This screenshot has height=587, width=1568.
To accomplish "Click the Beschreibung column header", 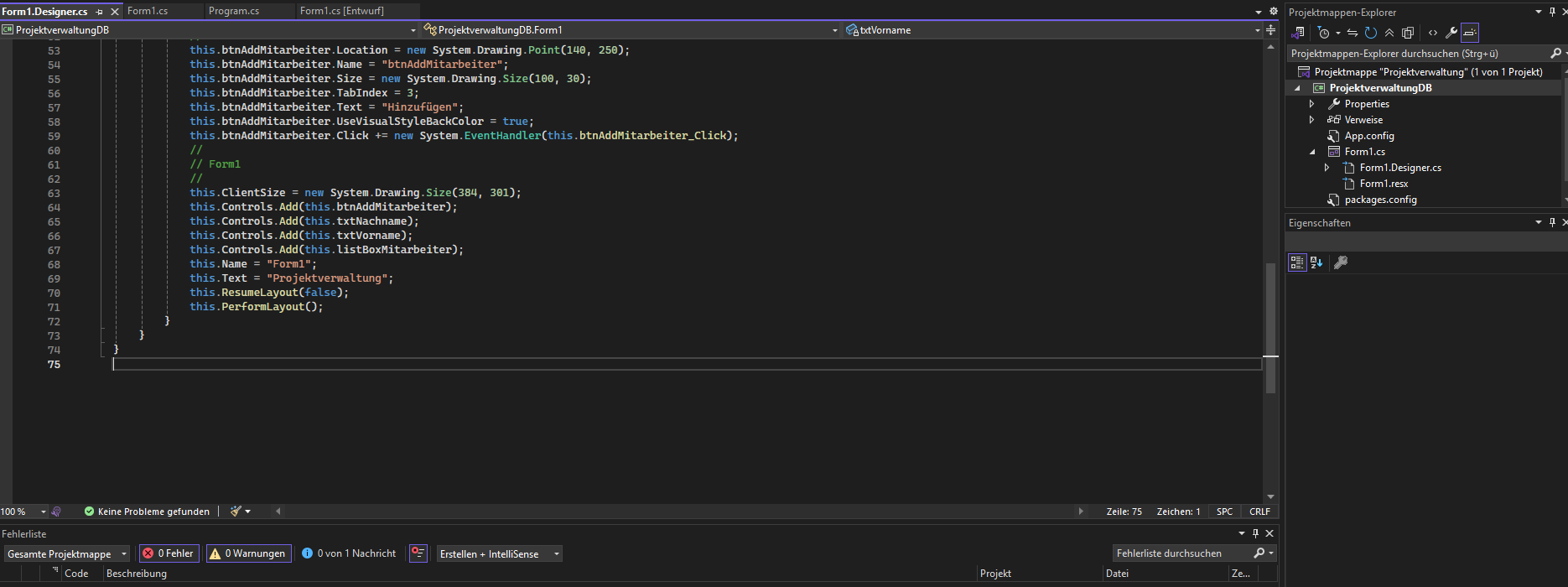I will coord(137,574).
